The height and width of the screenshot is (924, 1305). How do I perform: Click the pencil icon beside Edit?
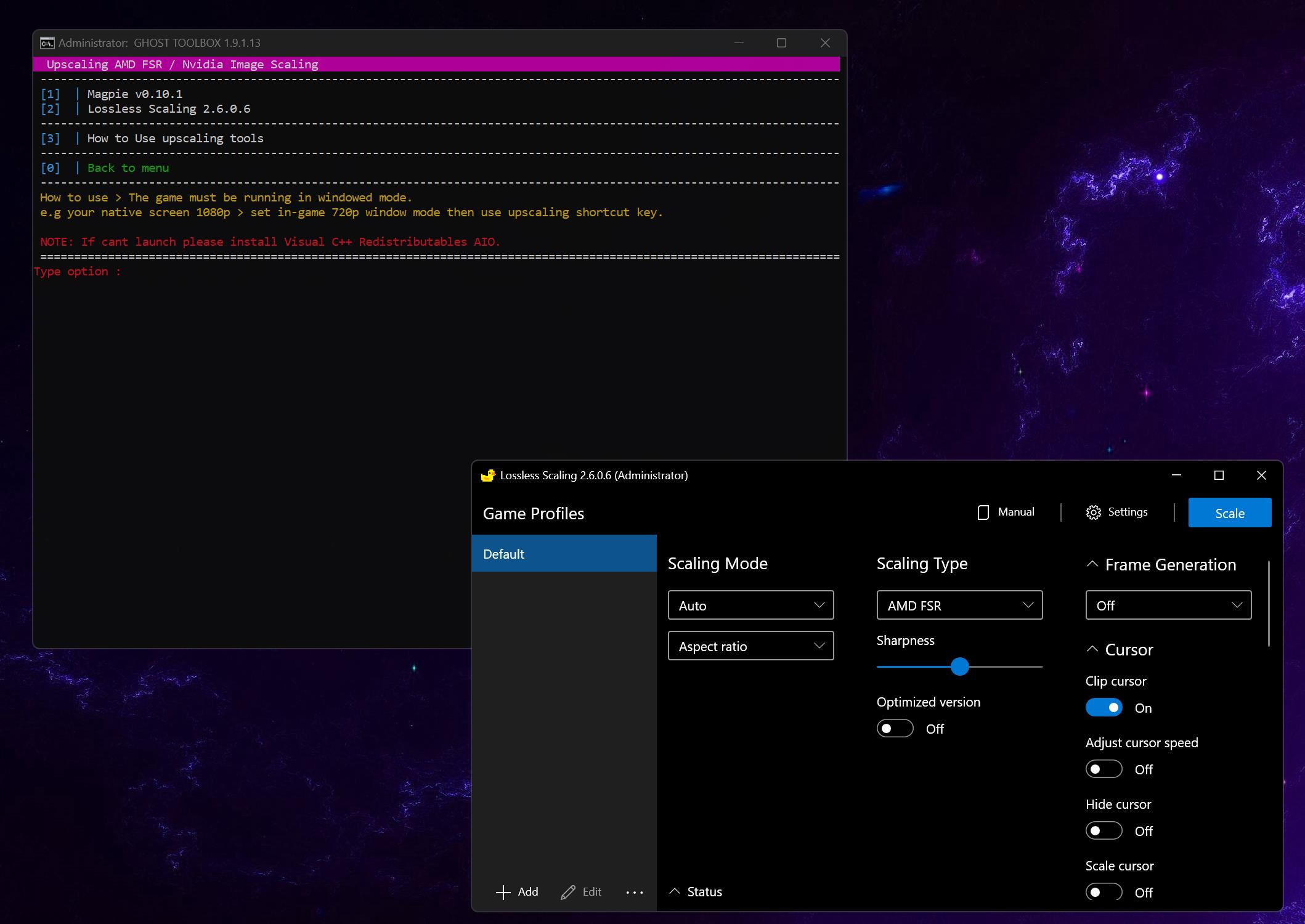[568, 892]
